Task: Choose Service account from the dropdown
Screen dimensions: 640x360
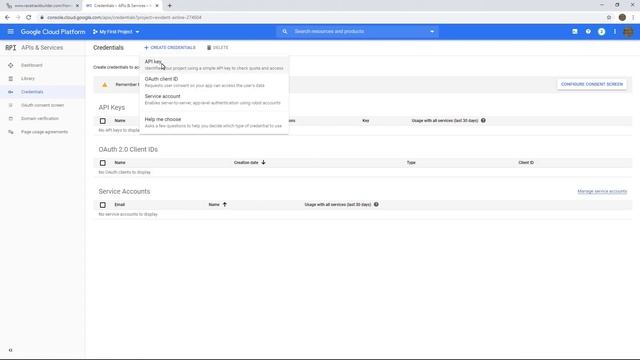Action: [x=214, y=99]
